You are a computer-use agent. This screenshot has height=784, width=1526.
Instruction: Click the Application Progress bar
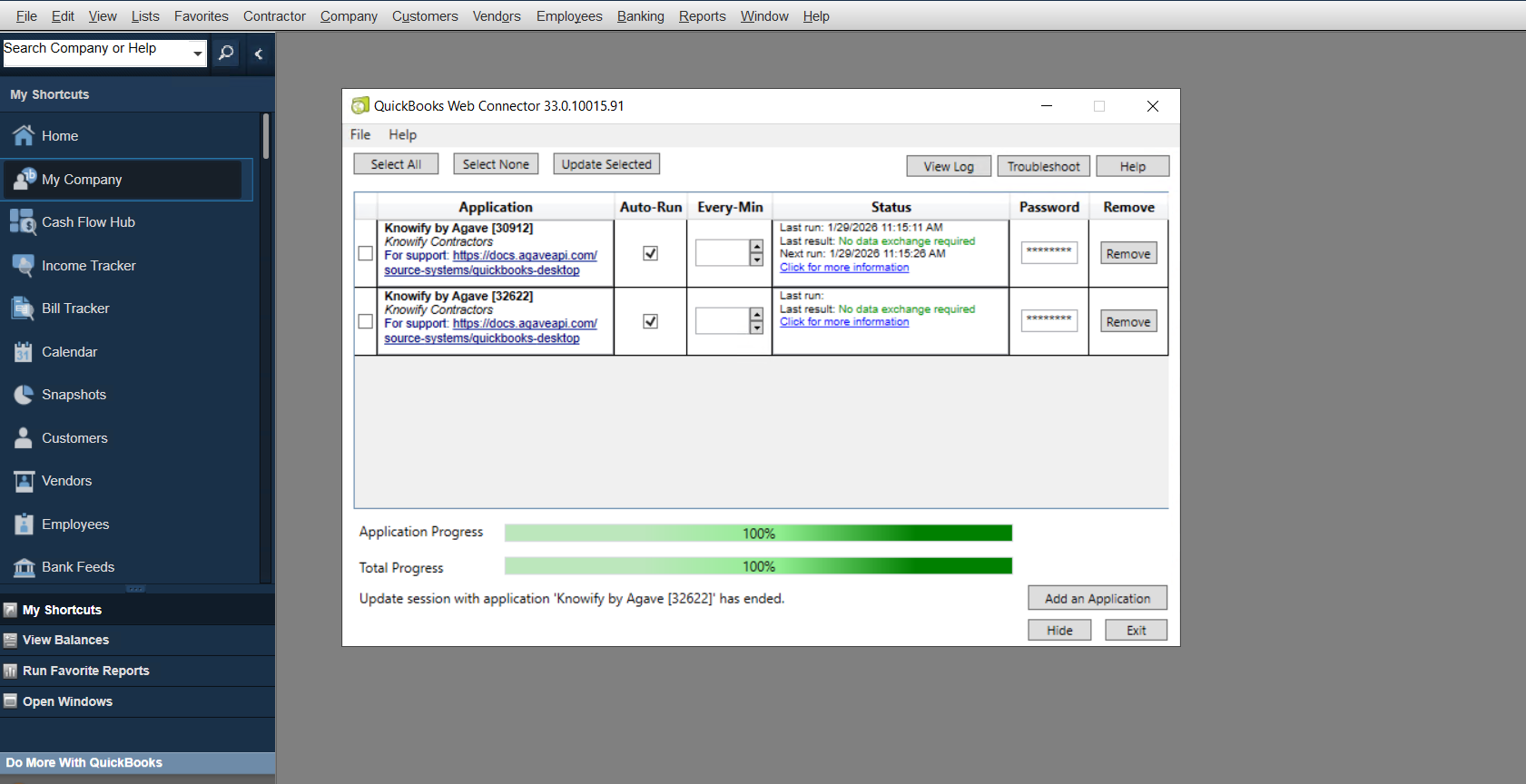click(758, 534)
